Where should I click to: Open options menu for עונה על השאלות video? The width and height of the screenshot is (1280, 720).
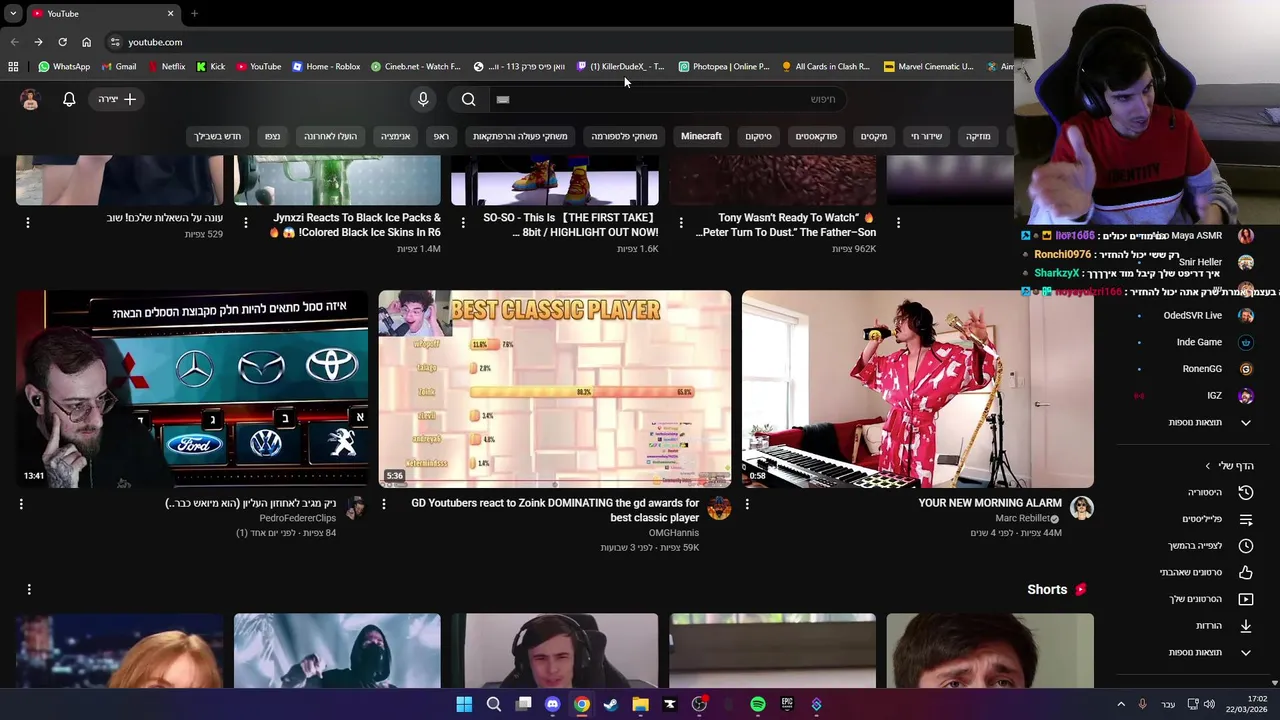(28, 222)
